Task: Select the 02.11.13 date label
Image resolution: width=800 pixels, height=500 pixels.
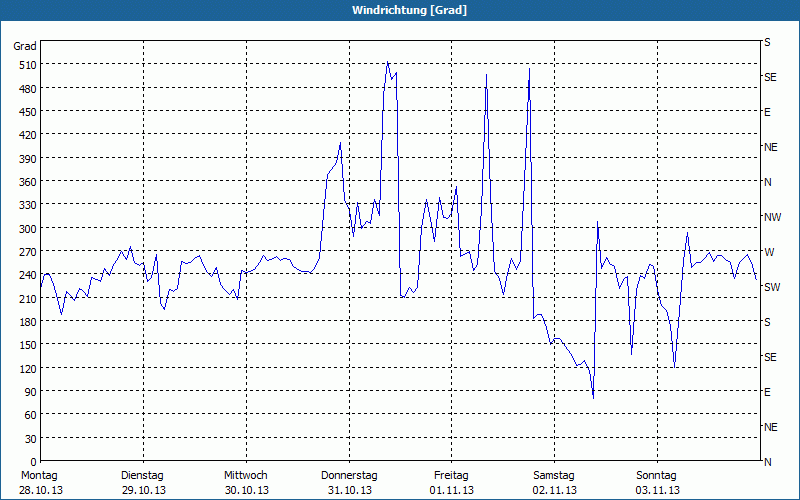Action: 555,491
